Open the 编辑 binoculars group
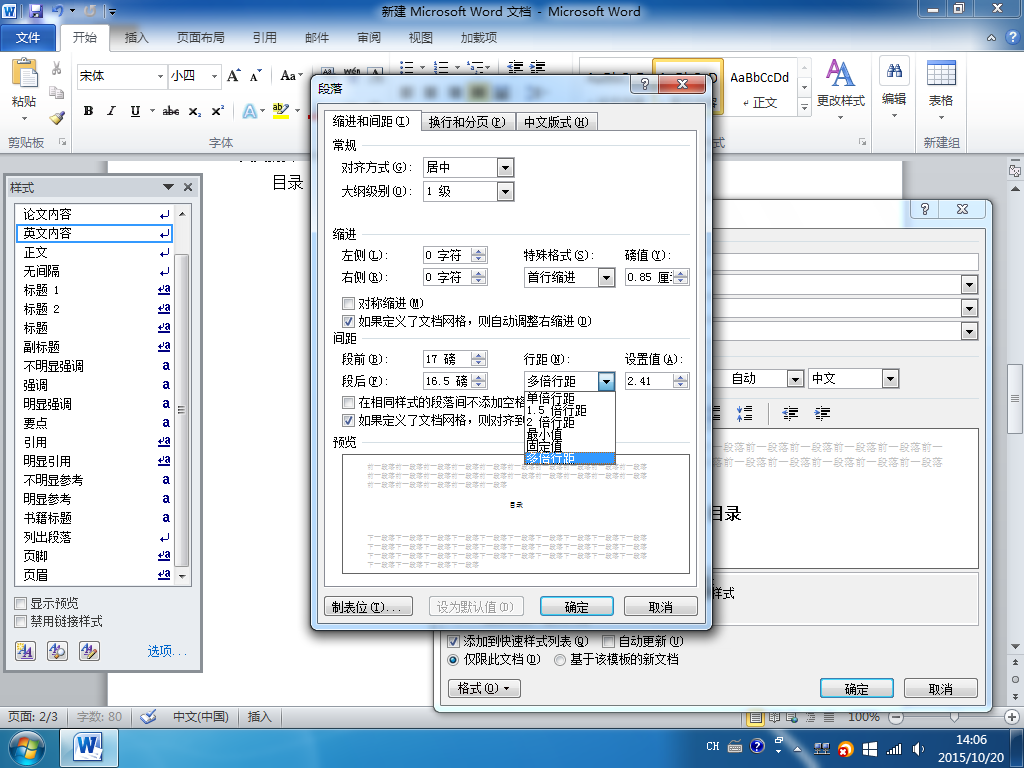This screenshot has height=768, width=1024. click(894, 88)
